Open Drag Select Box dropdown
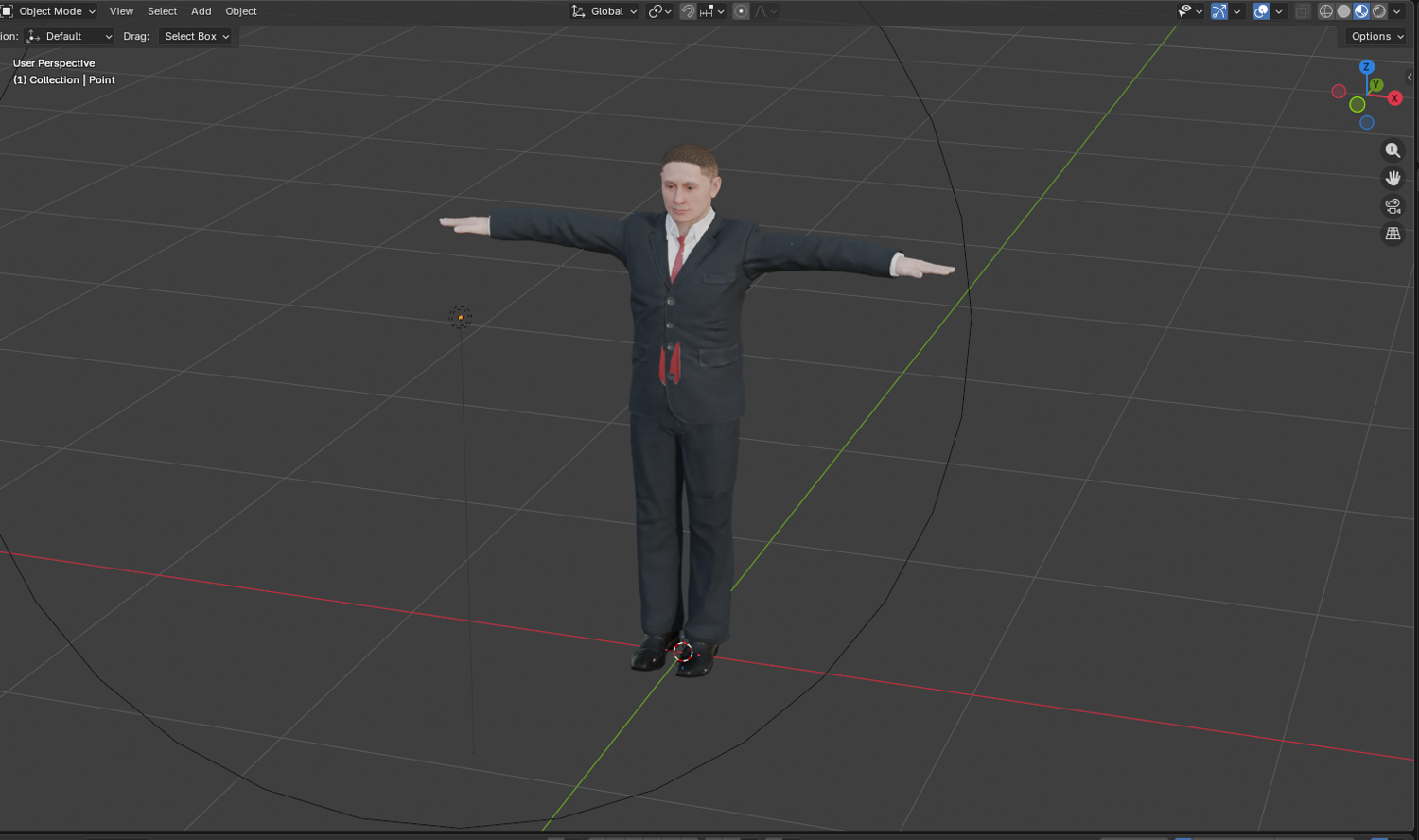1419x840 pixels. click(x=196, y=36)
